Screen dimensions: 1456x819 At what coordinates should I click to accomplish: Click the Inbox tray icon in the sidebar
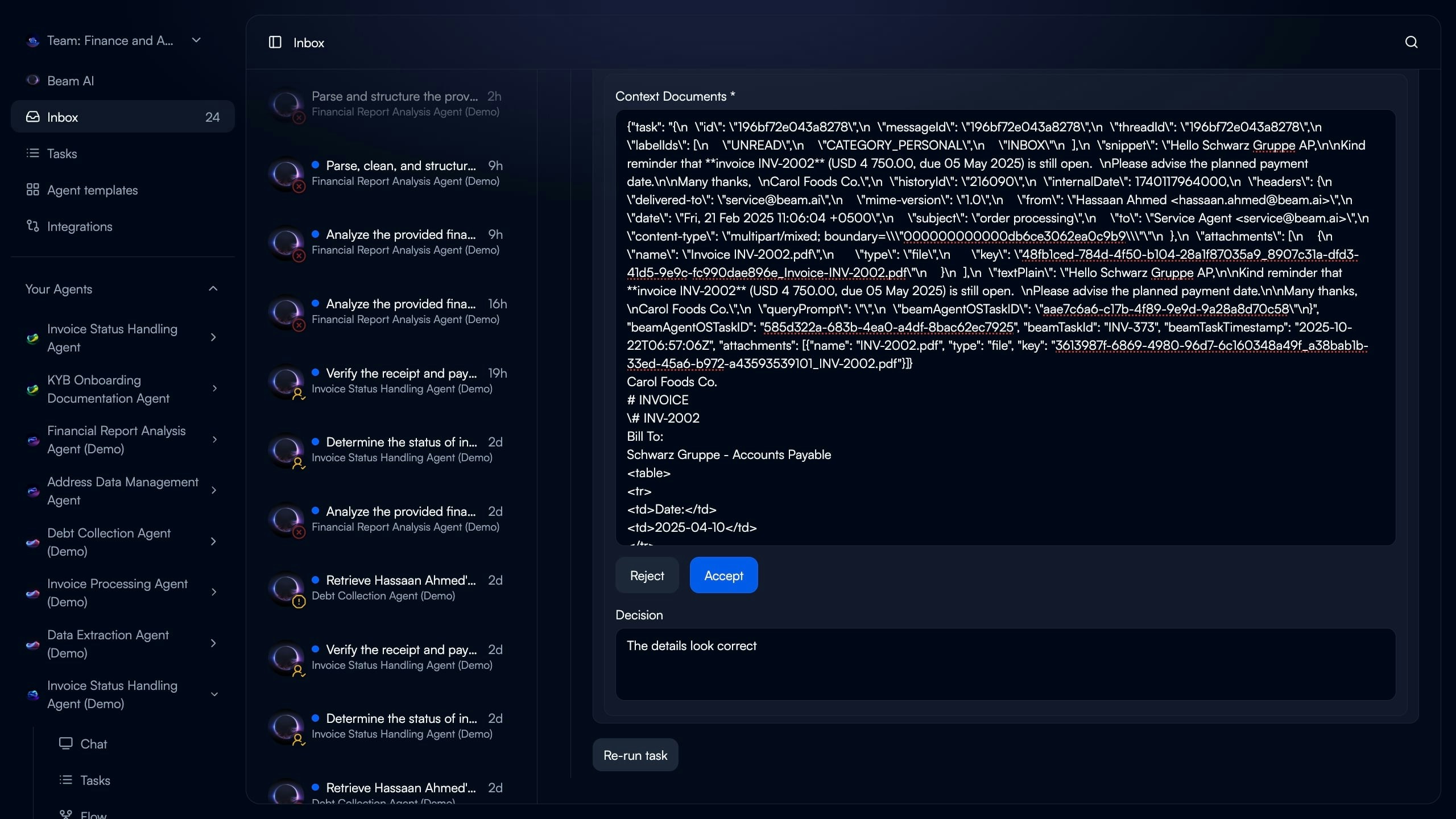pos(33,117)
